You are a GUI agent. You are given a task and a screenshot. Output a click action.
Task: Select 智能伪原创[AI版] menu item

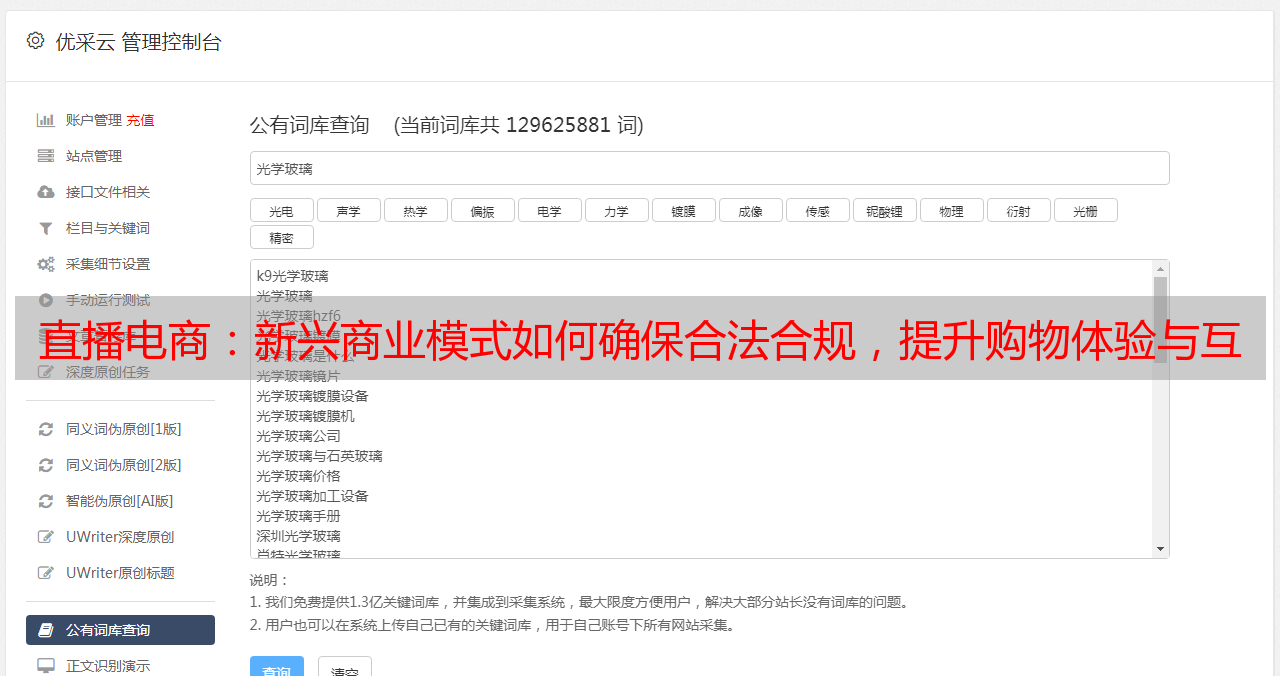coord(120,501)
